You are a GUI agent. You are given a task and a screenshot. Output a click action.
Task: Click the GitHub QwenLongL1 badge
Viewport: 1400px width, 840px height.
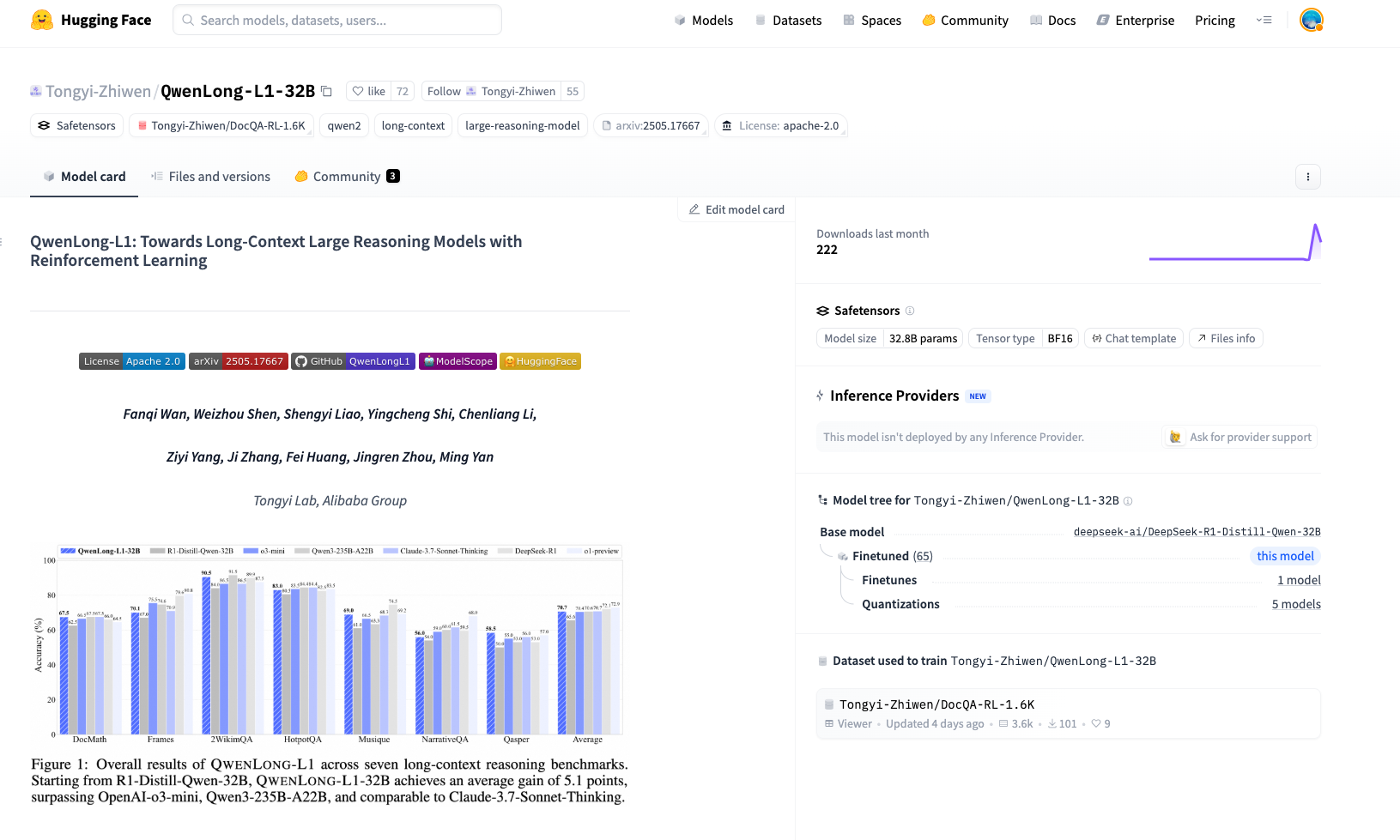[x=353, y=361]
